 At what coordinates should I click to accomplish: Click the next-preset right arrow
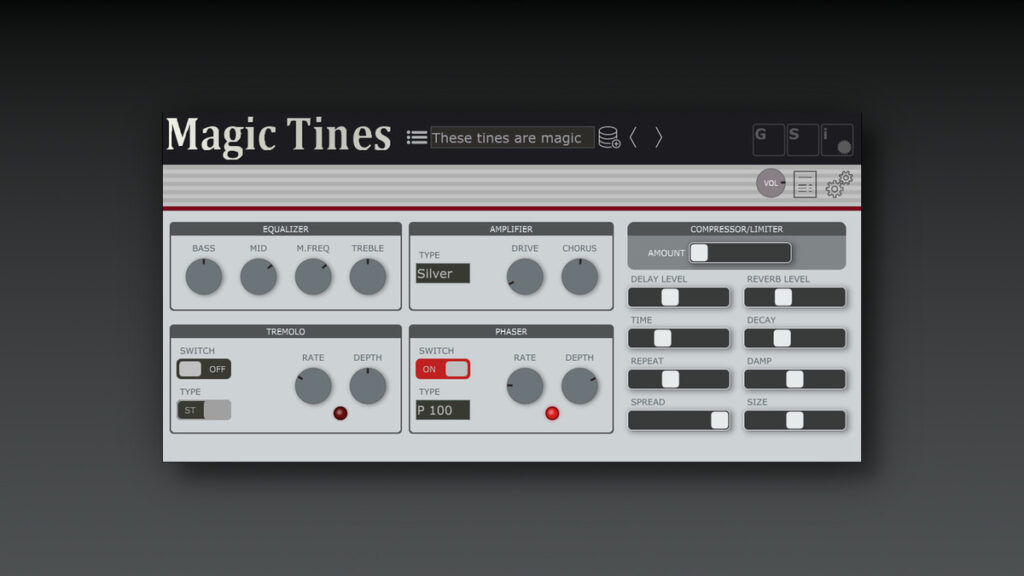point(659,137)
